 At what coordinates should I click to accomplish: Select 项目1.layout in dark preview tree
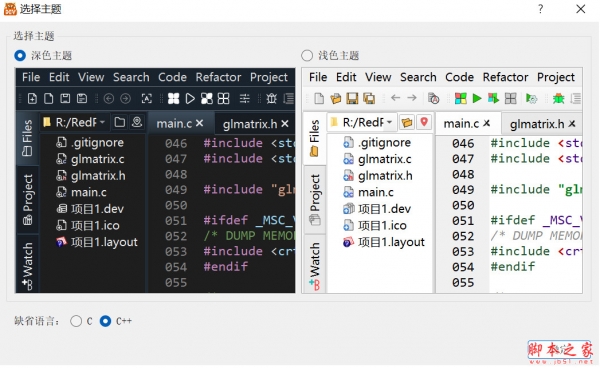coord(97,242)
